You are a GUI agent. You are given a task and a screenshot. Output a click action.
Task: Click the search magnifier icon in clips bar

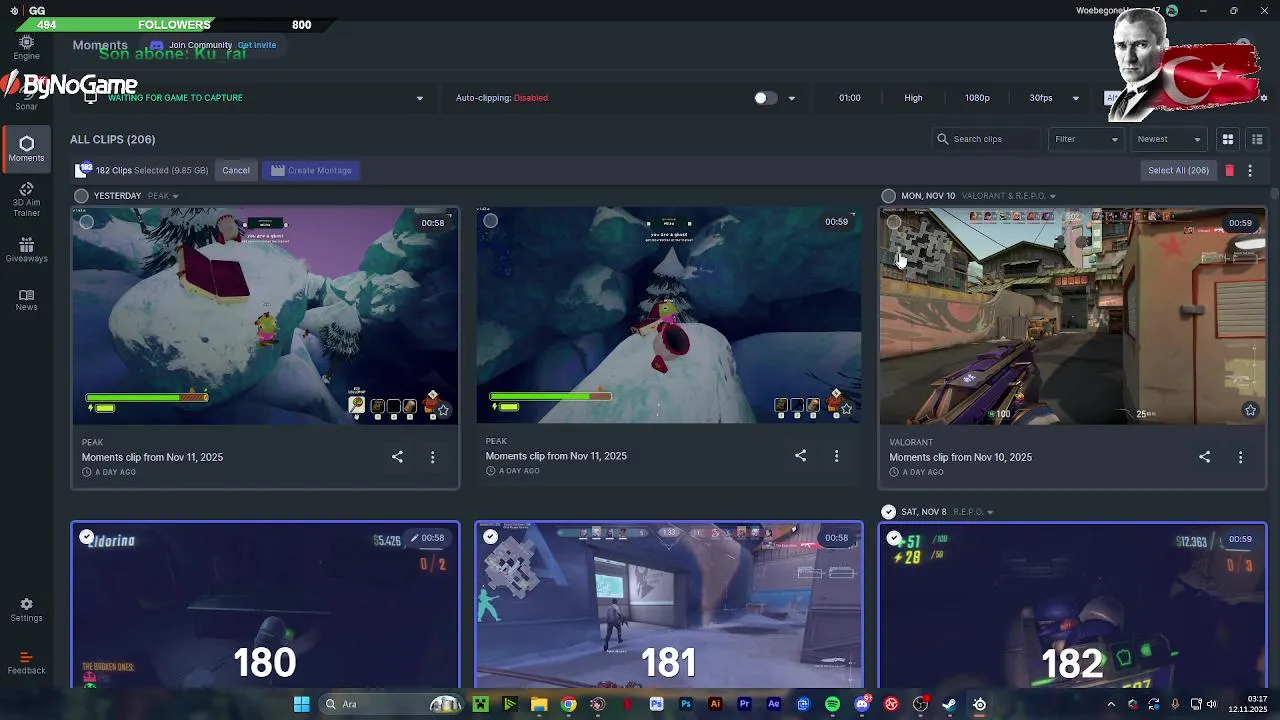pos(942,139)
